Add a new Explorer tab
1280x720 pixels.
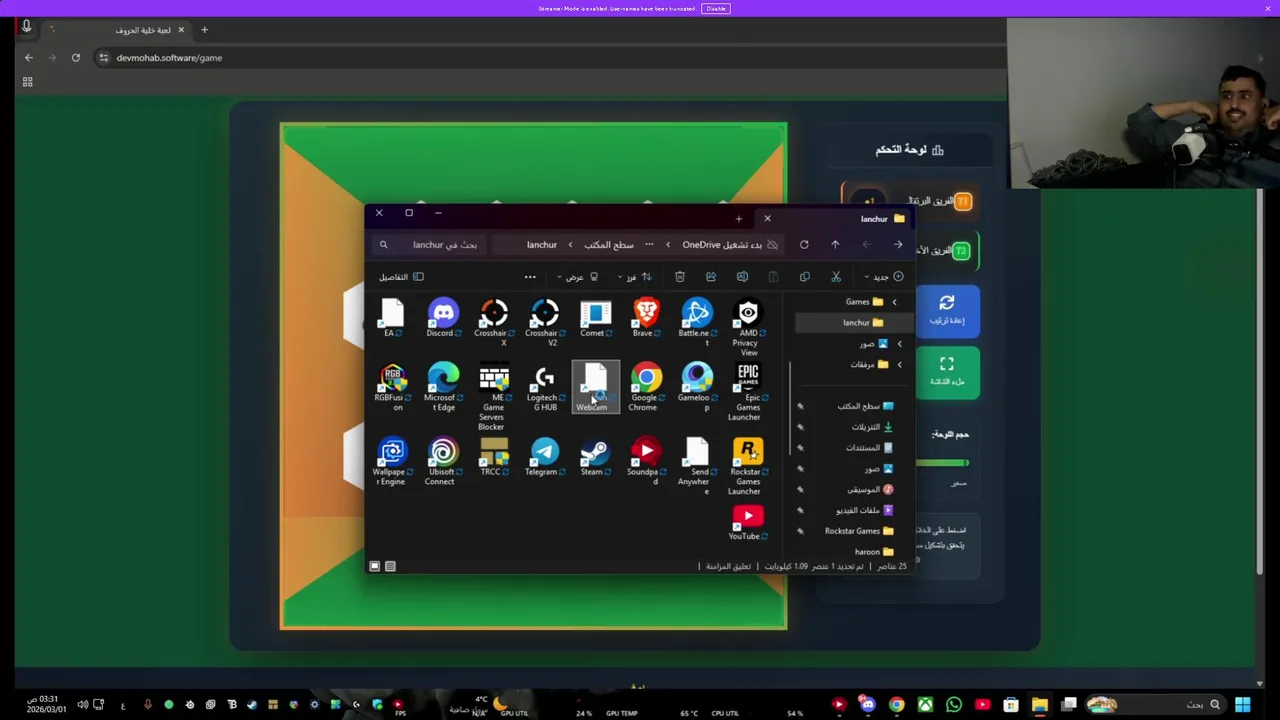(x=739, y=219)
